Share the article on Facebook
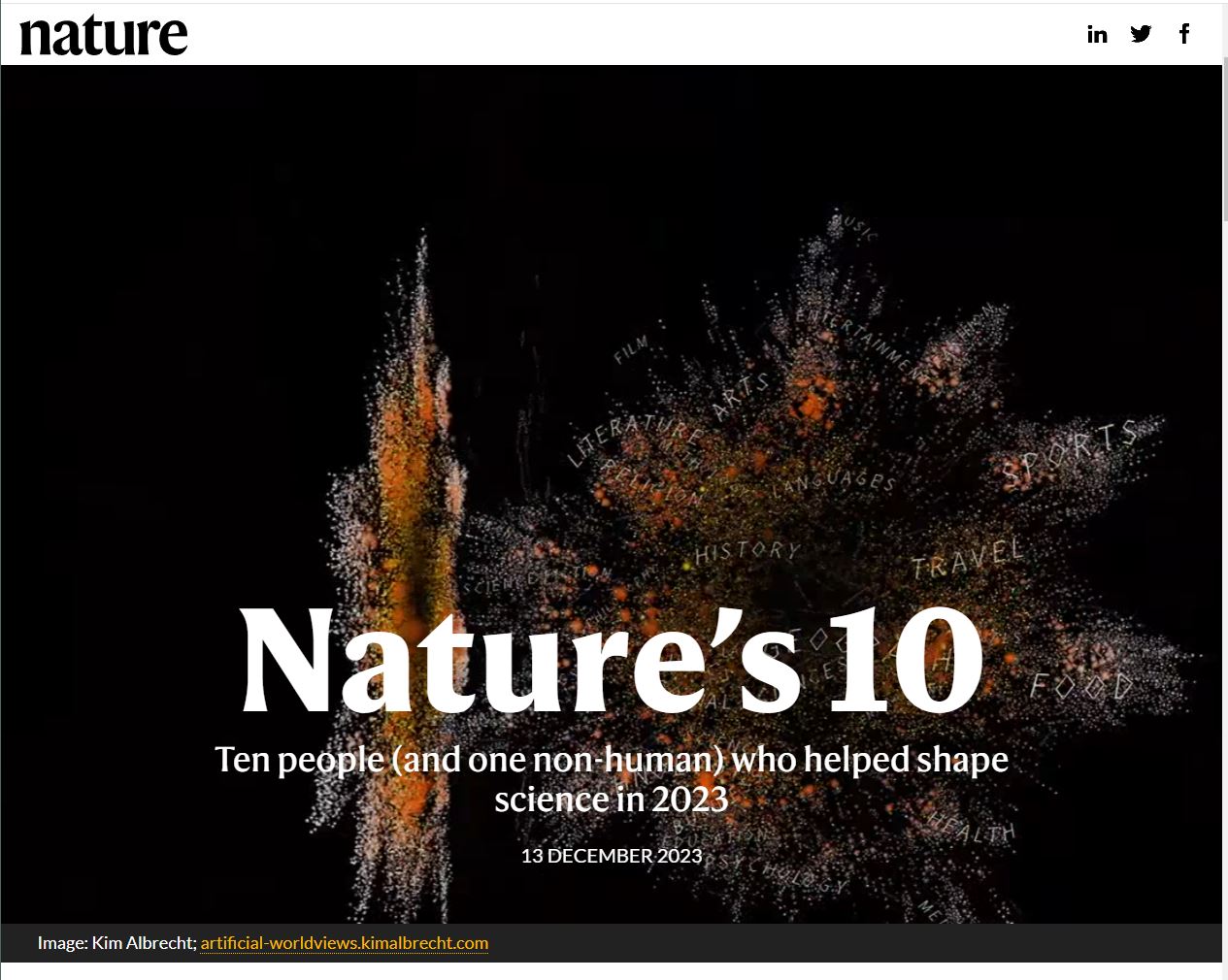This screenshot has width=1228, height=980. (1184, 34)
